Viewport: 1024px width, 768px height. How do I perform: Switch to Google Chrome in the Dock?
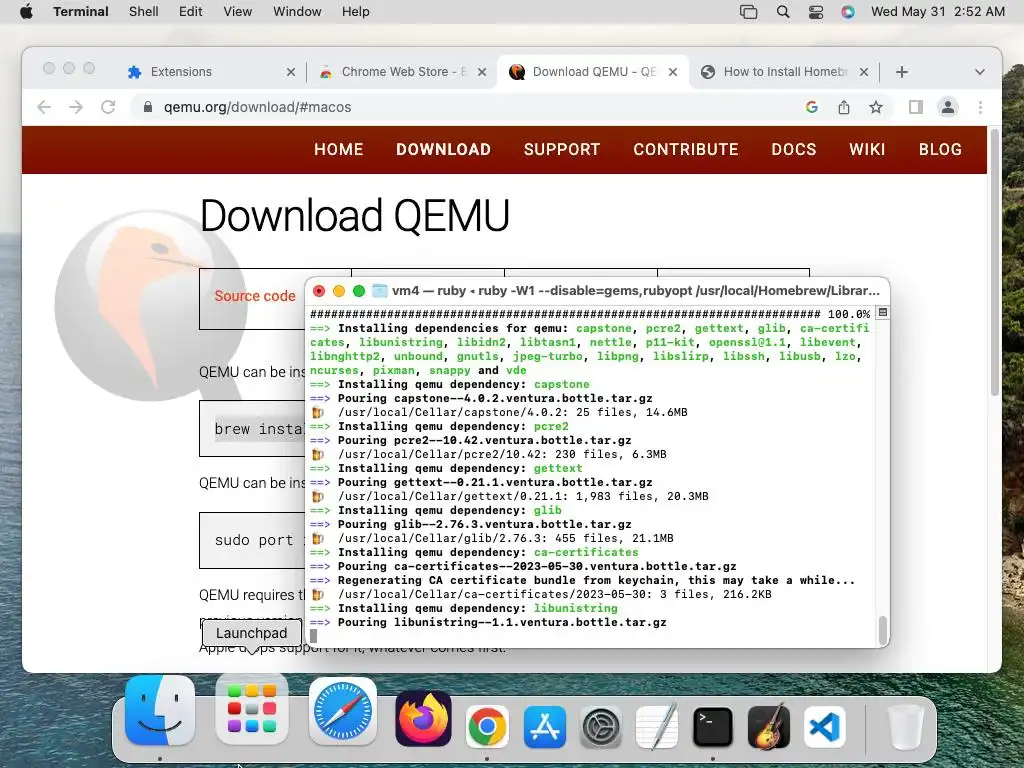[x=487, y=726]
